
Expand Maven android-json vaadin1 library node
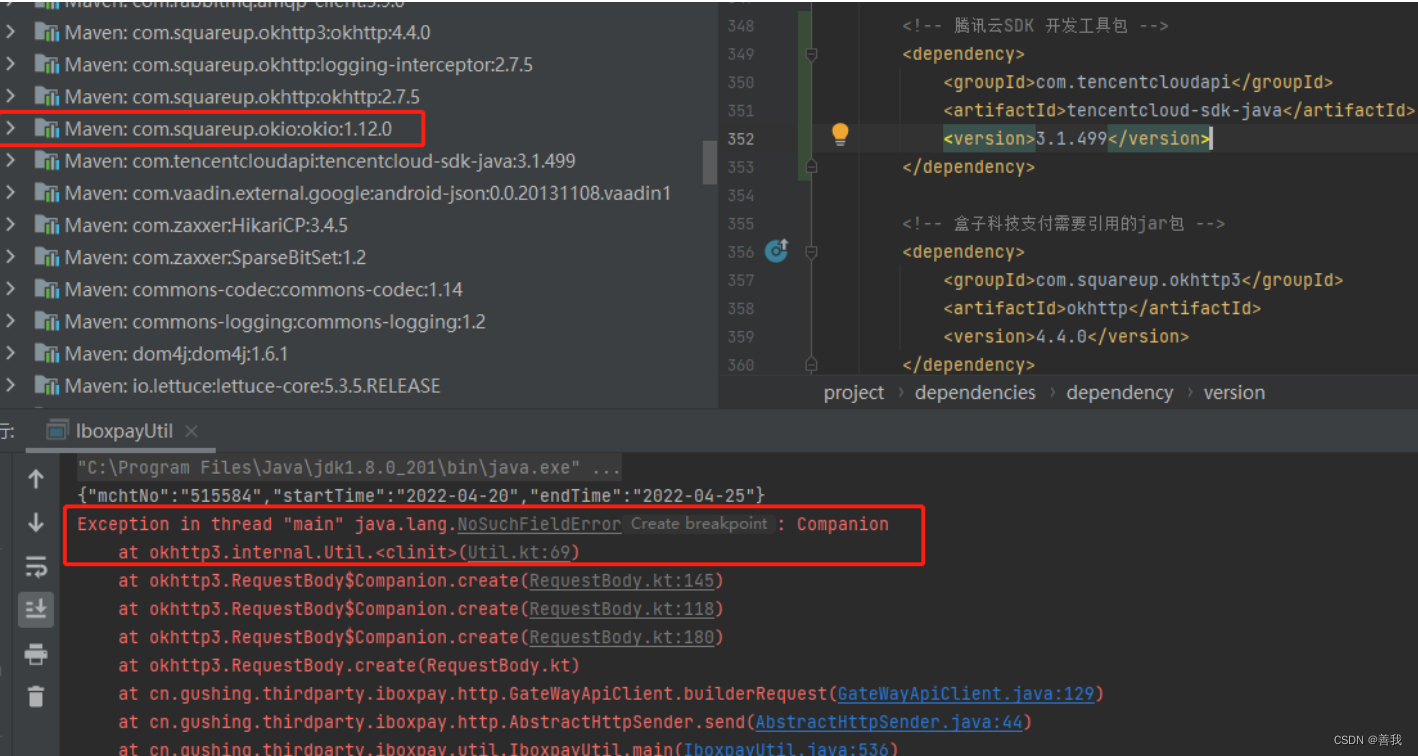click(10, 192)
